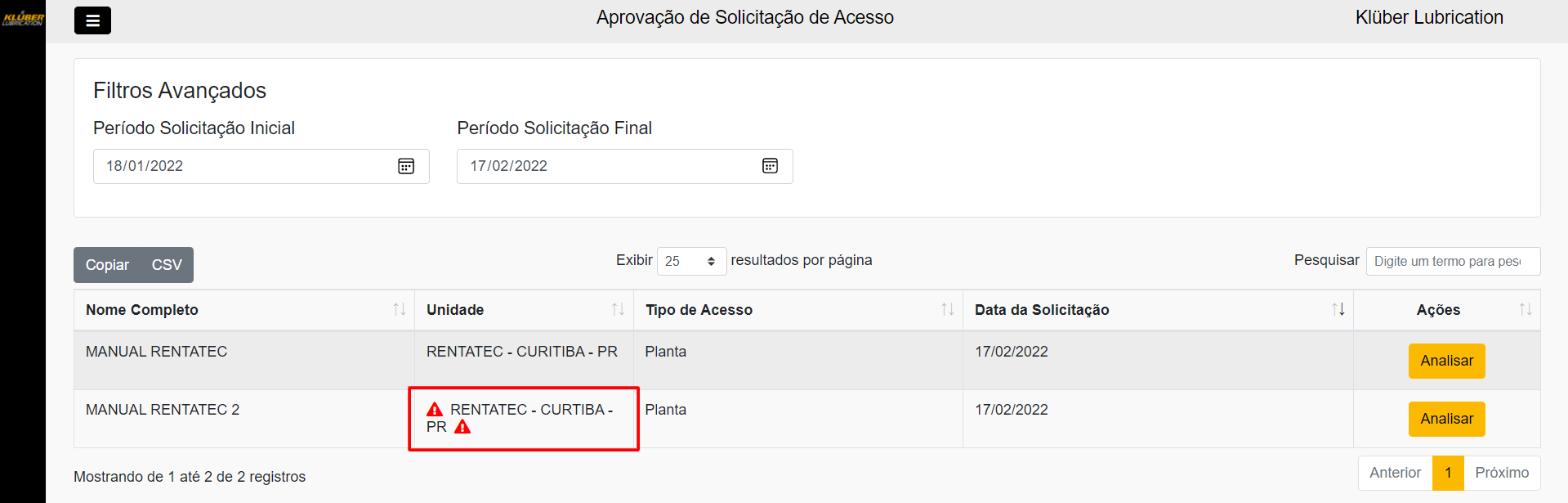Open calendar picker for Período Solicitação Final
The width and height of the screenshot is (1568, 503).
tap(770, 166)
